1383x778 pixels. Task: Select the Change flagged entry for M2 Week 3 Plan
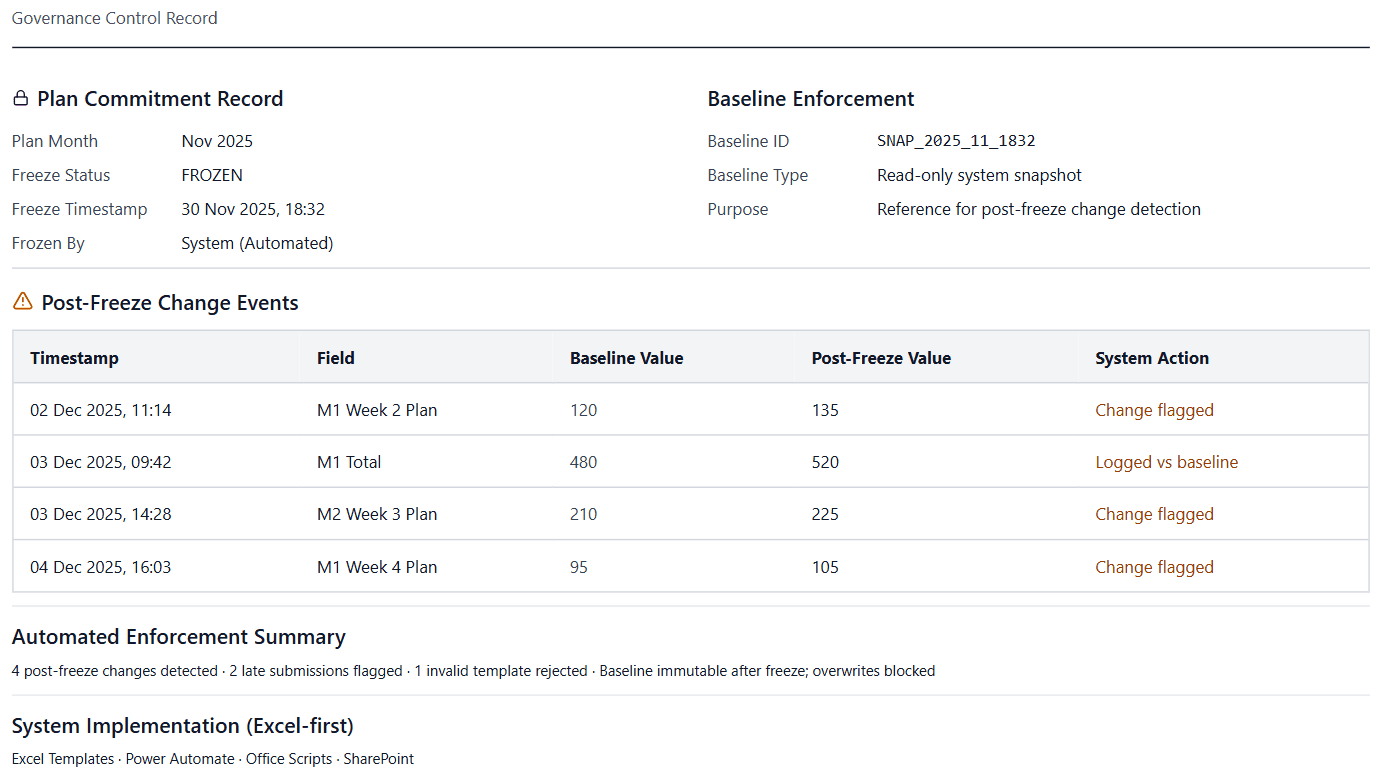pyautogui.click(x=1154, y=514)
